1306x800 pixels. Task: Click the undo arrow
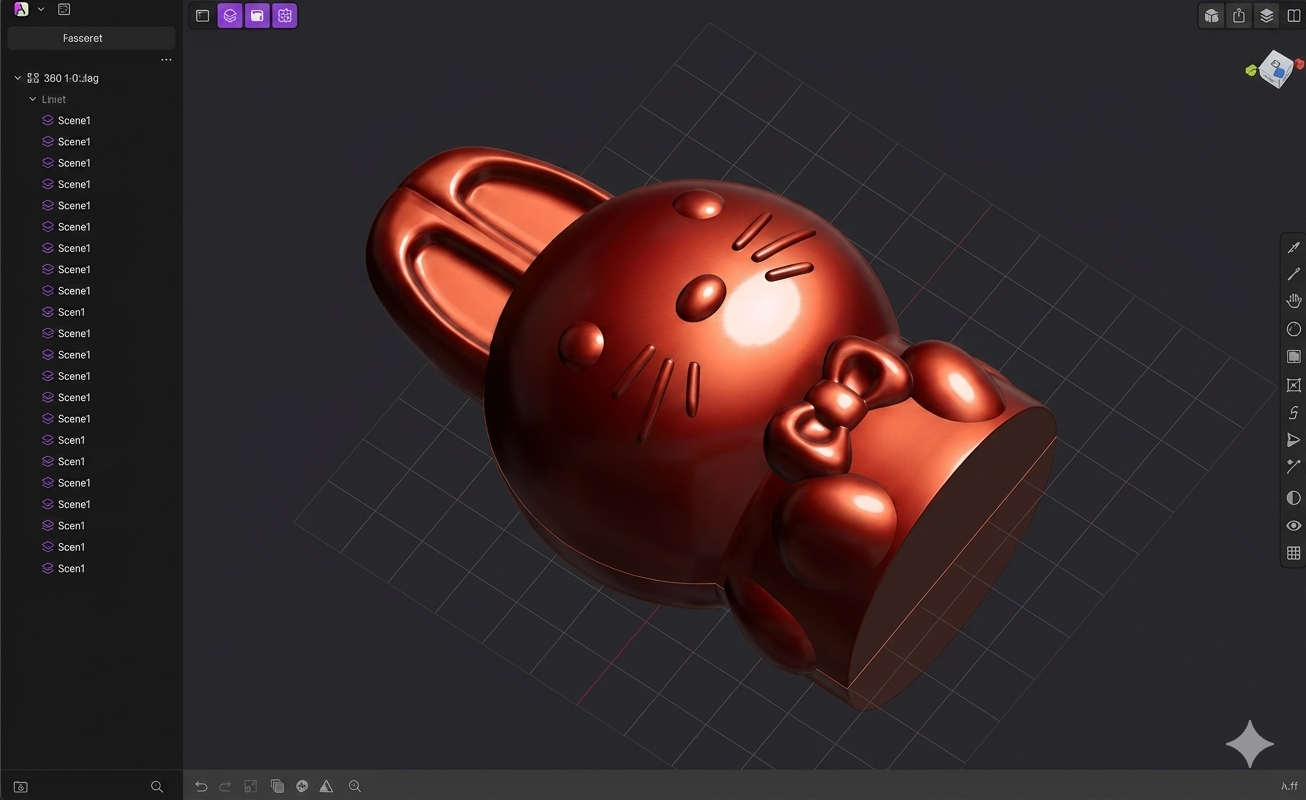tap(201, 787)
